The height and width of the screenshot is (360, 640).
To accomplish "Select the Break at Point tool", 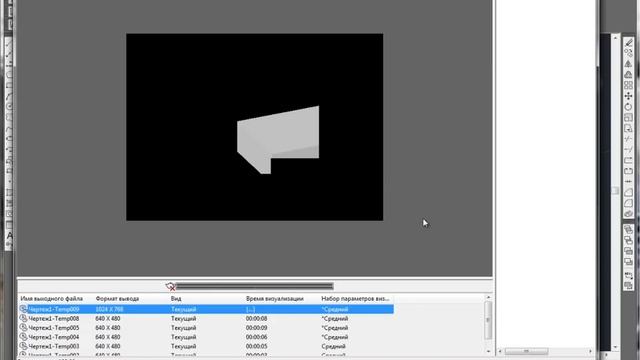I will [x=629, y=160].
